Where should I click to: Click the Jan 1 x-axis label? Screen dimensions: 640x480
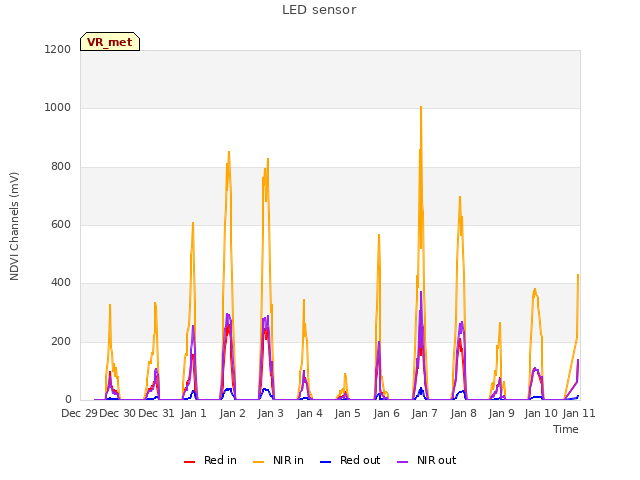[x=193, y=413]
